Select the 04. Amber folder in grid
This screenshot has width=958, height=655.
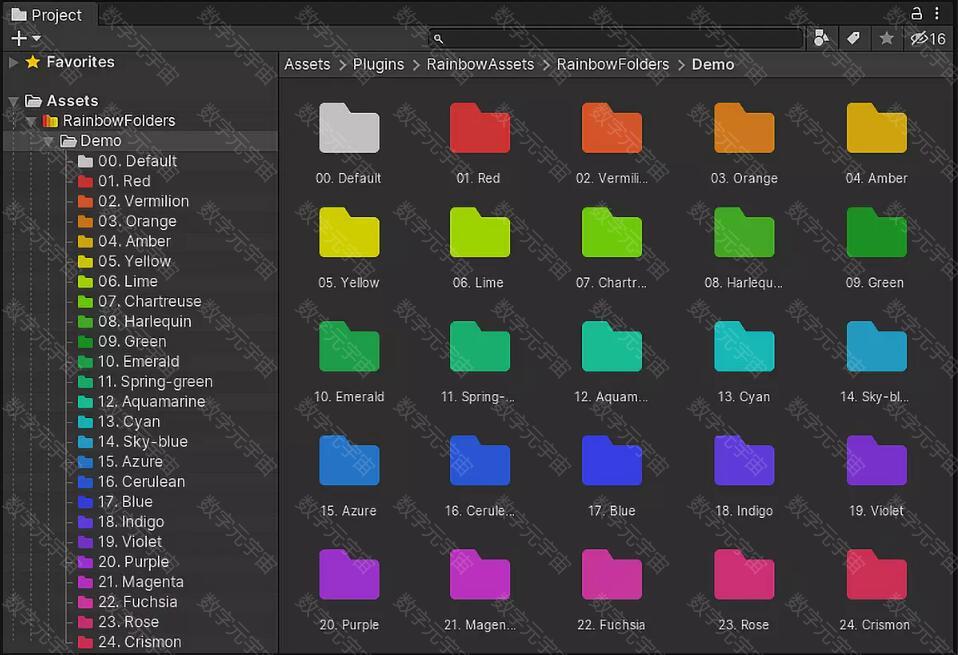876,129
